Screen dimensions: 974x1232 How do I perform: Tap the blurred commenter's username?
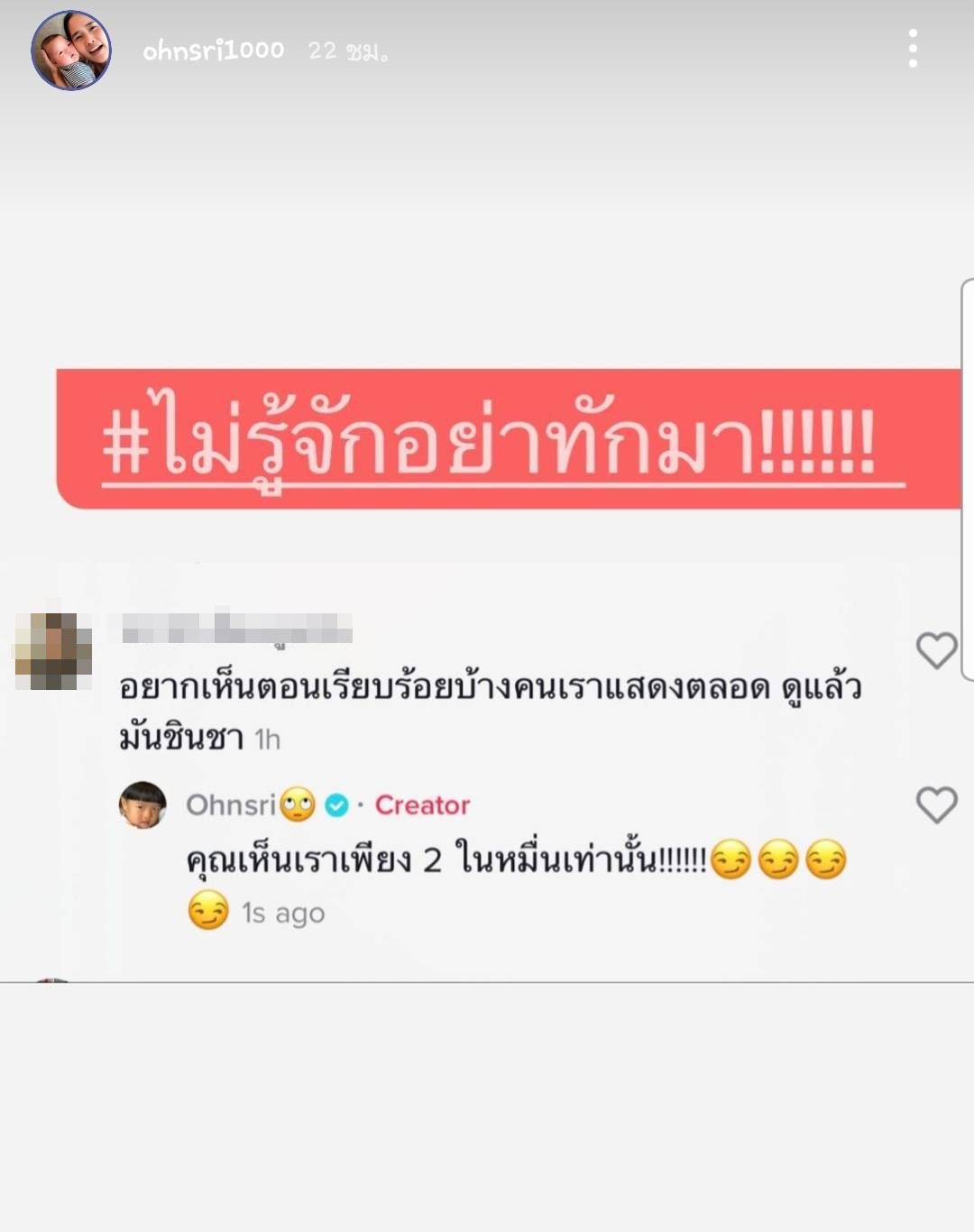[x=236, y=629]
